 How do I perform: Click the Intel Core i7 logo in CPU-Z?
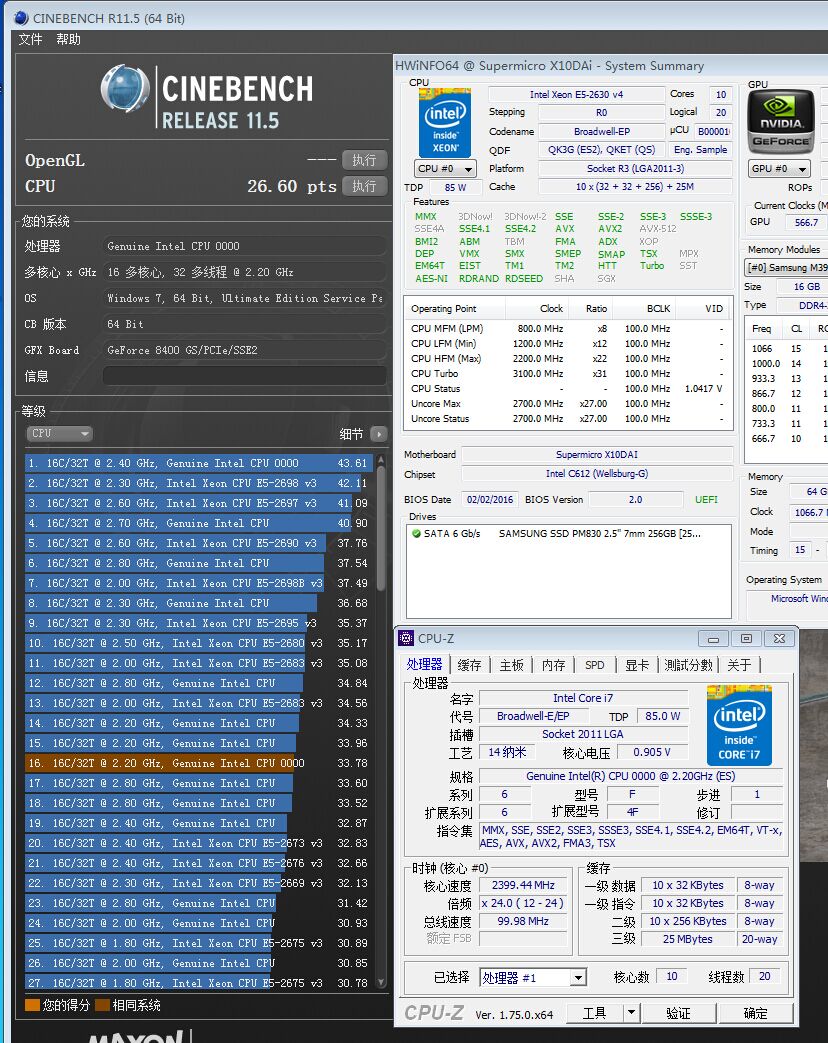tap(739, 725)
